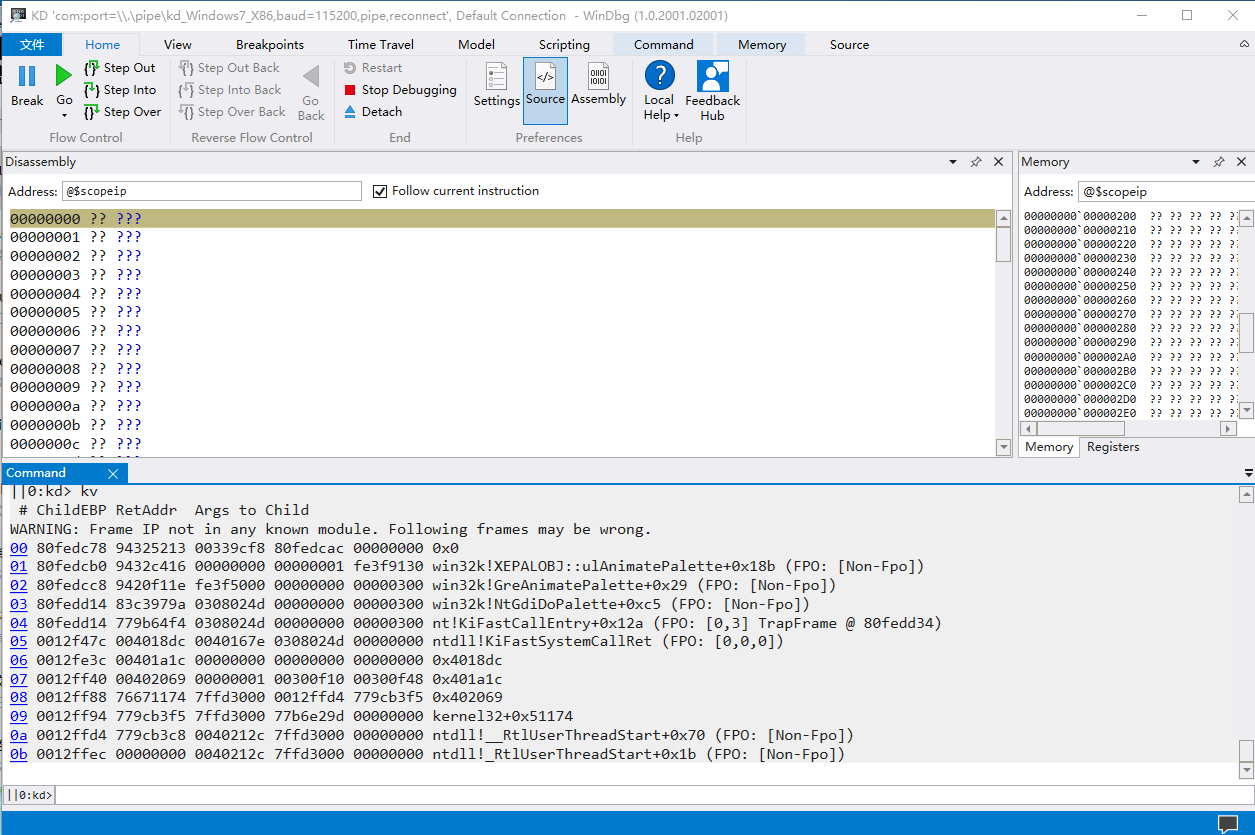Image resolution: width=1255 pixels, height=835 pixels.
Task: Click Step Into in Flow Control
Action: tap(119, 90)
